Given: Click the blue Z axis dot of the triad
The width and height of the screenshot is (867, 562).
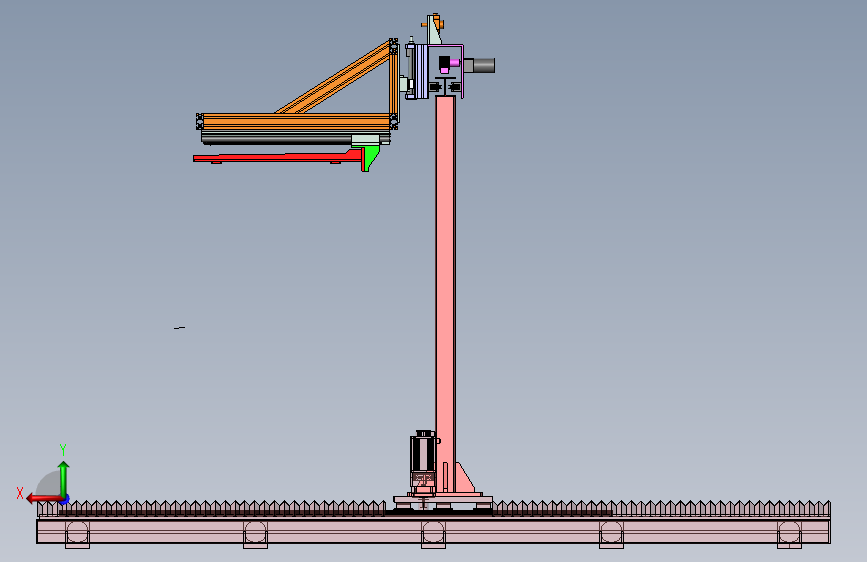Looking at the screenshot, I should click(65, 500).
